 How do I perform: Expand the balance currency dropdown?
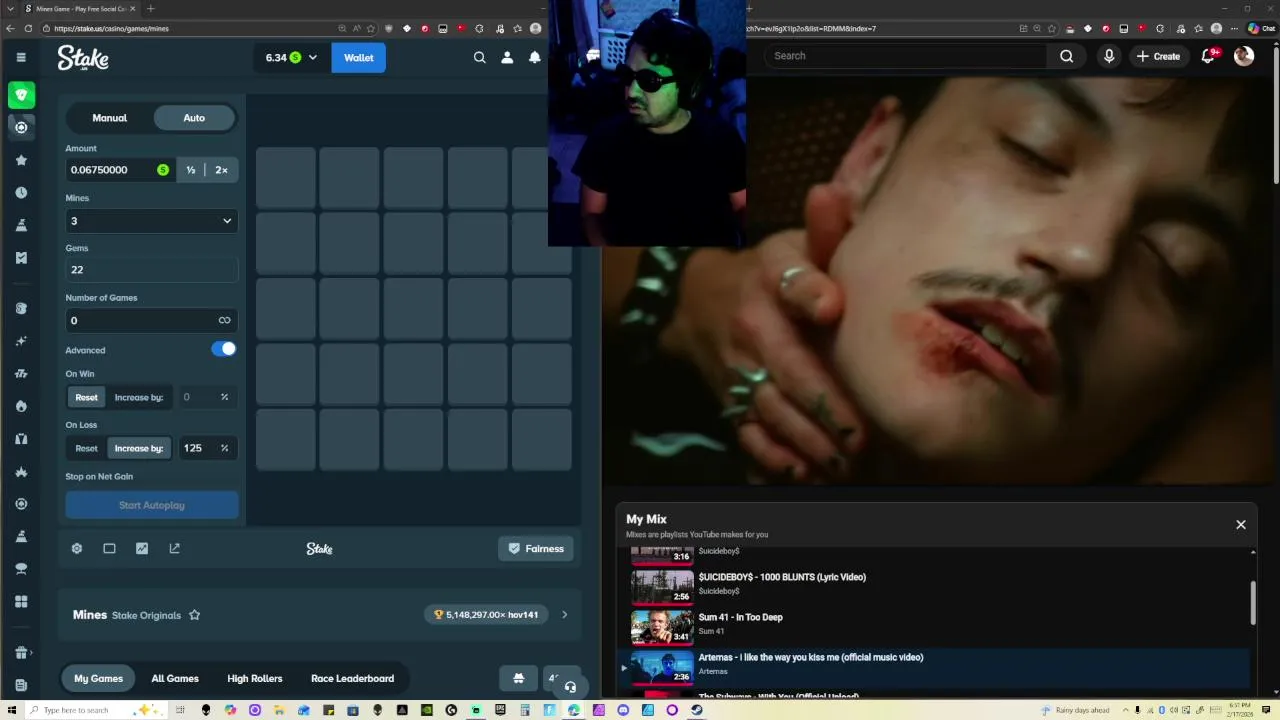pyautogui.click(x=312, y=58)
